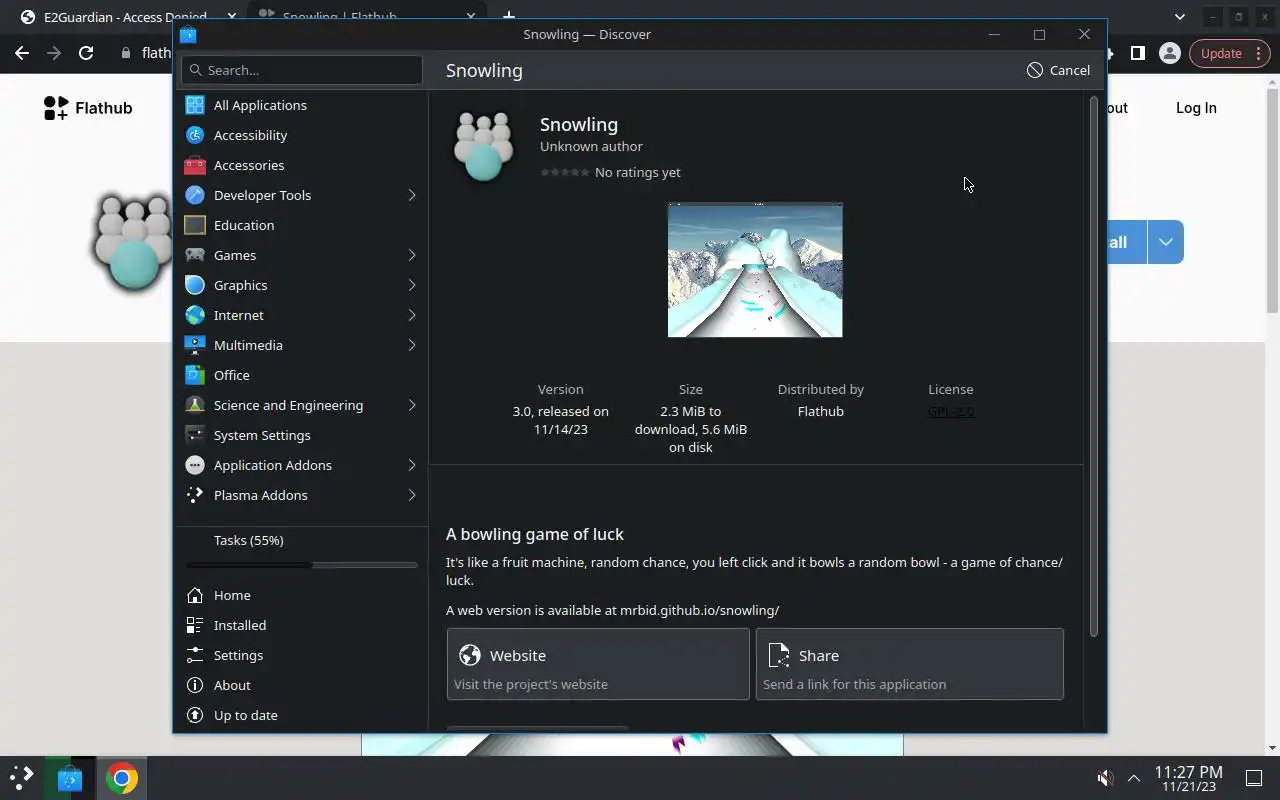Image resolution: width=1280 pixels, height=800 pixels.
Task: Expand the Plasma Addons arrow
Action: (411, 495)
